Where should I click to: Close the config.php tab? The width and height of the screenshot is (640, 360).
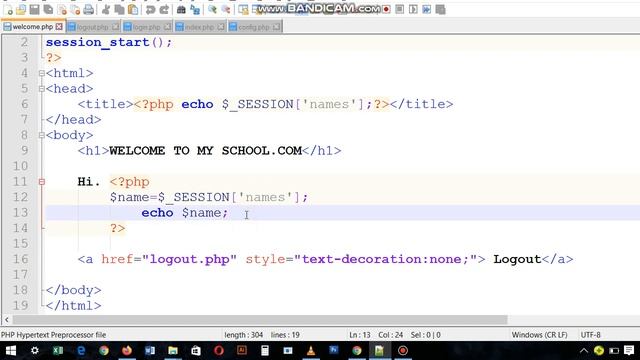click(276, 27)
